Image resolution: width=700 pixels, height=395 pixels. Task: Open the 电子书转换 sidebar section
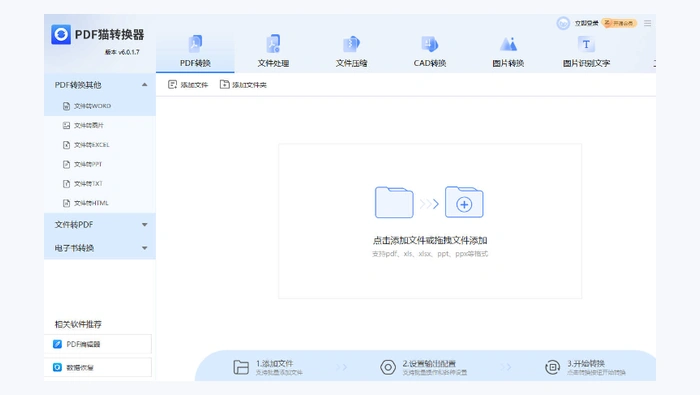point(100,248)
